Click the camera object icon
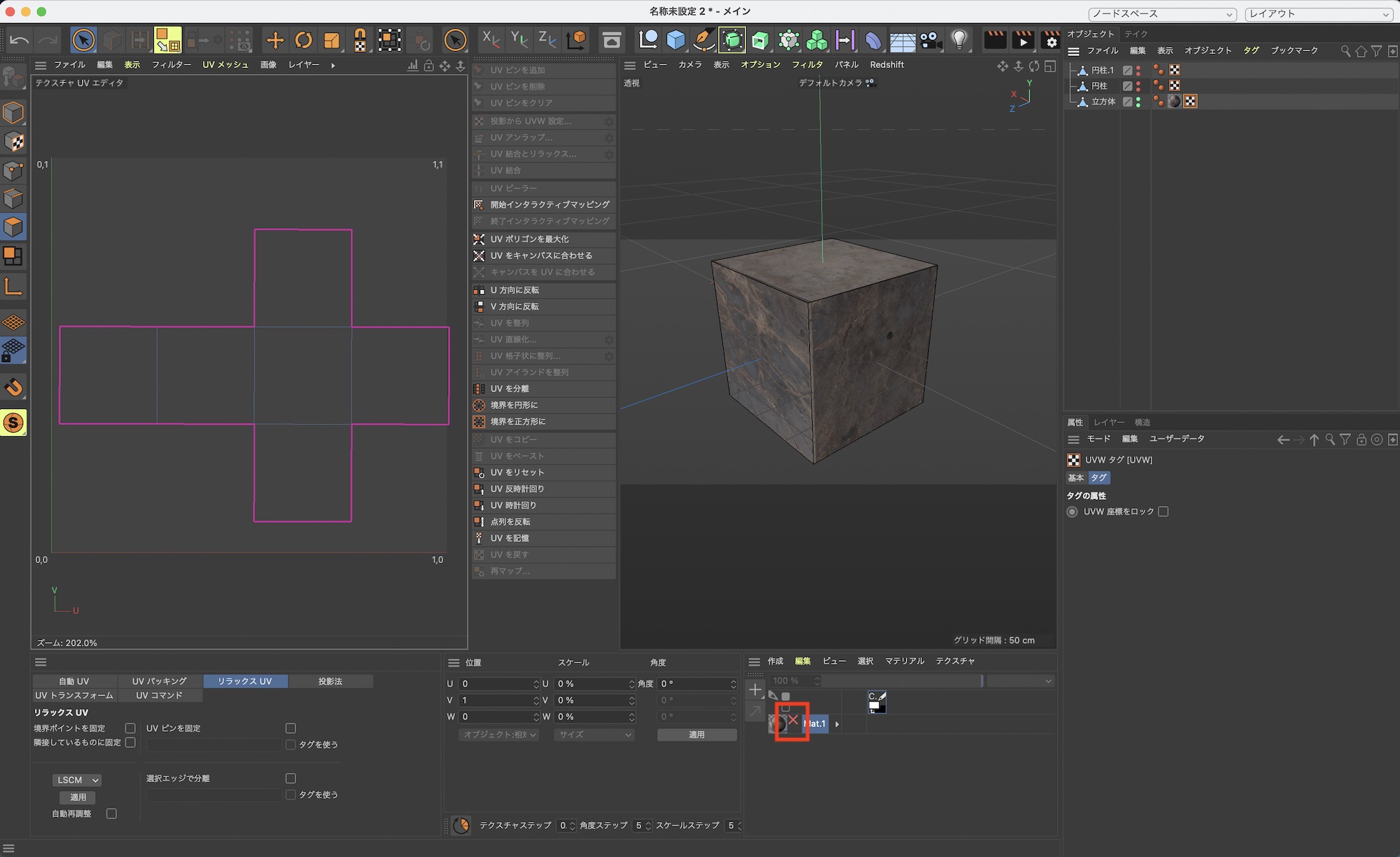The image size is (1400, 857). click(930, 41)
